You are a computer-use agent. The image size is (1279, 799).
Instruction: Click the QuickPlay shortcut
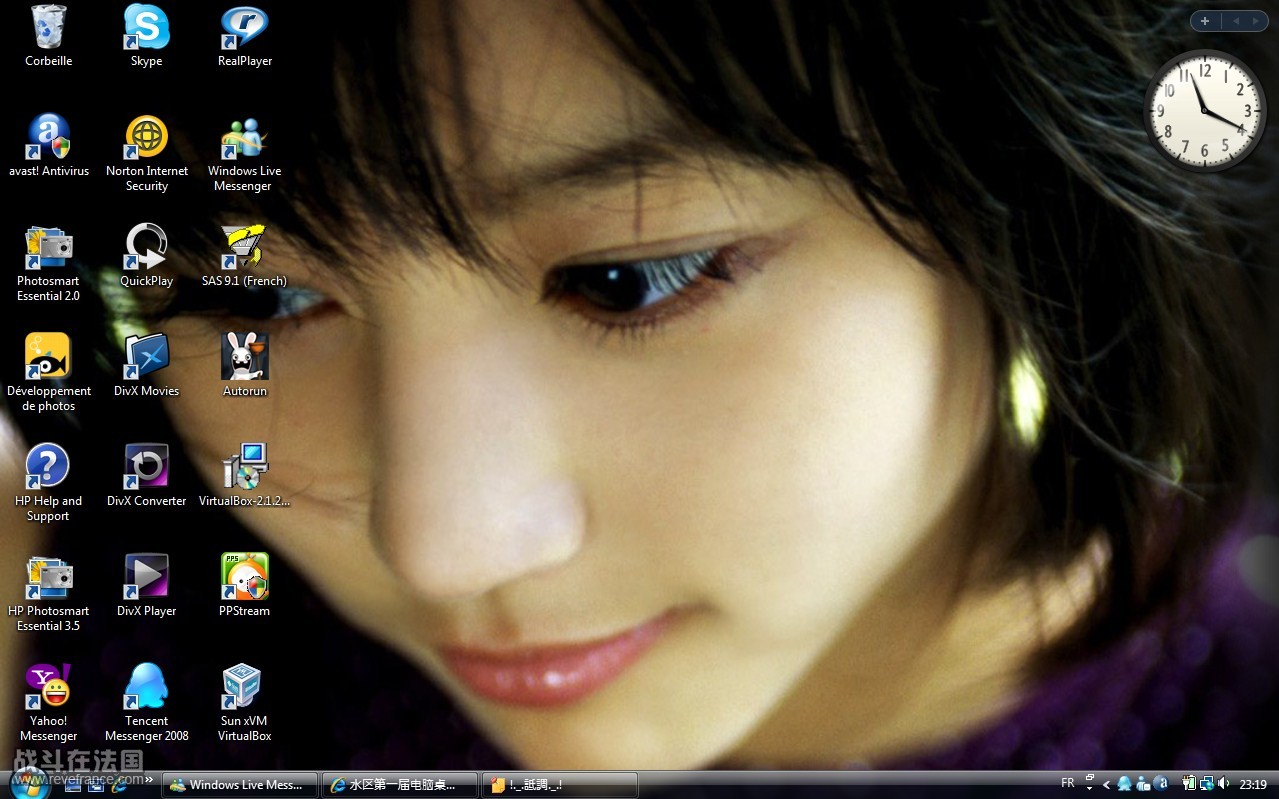(x=147, y=256)
